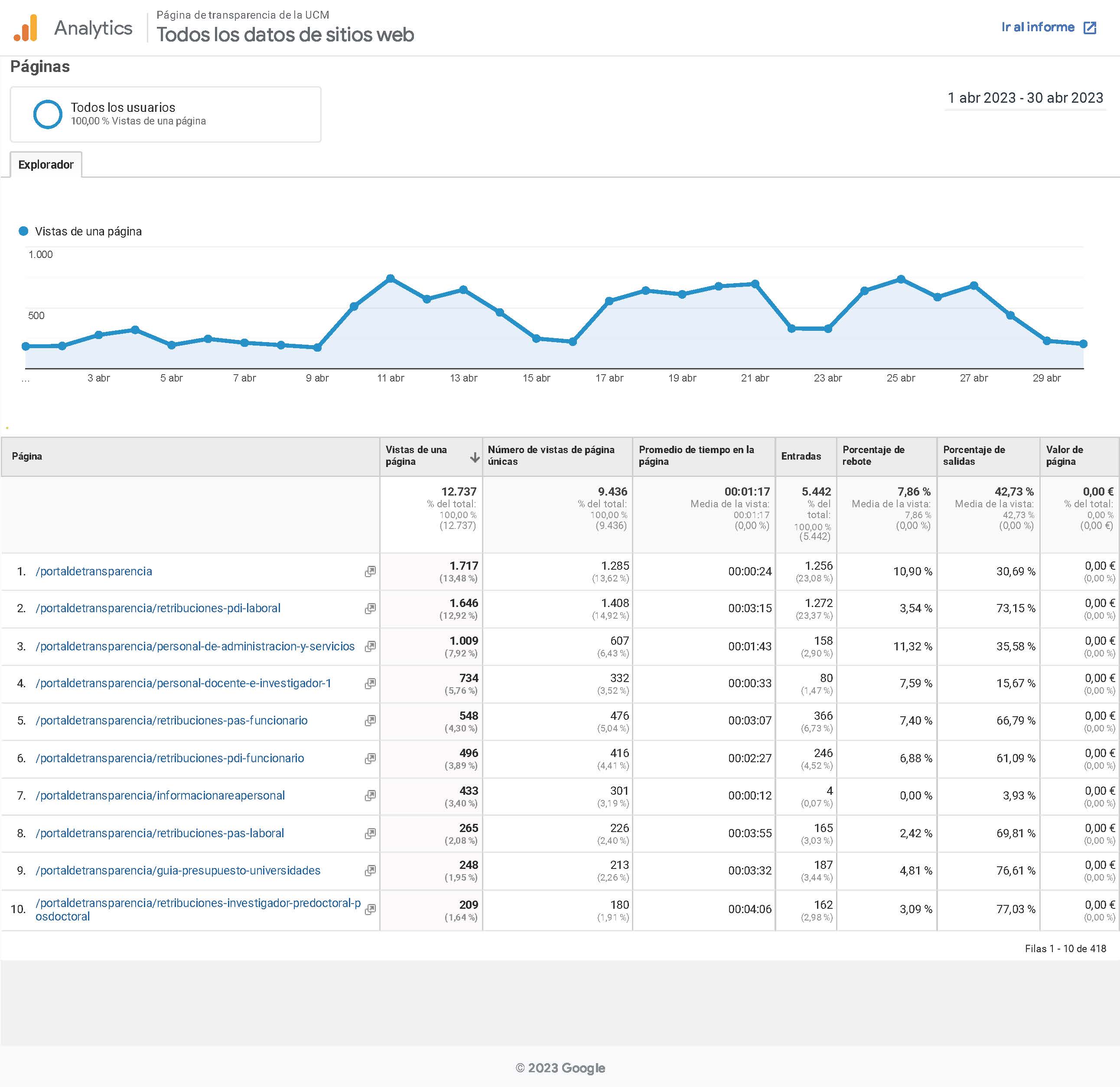Open informacionareapersonal external page icon

coord(370,796)
